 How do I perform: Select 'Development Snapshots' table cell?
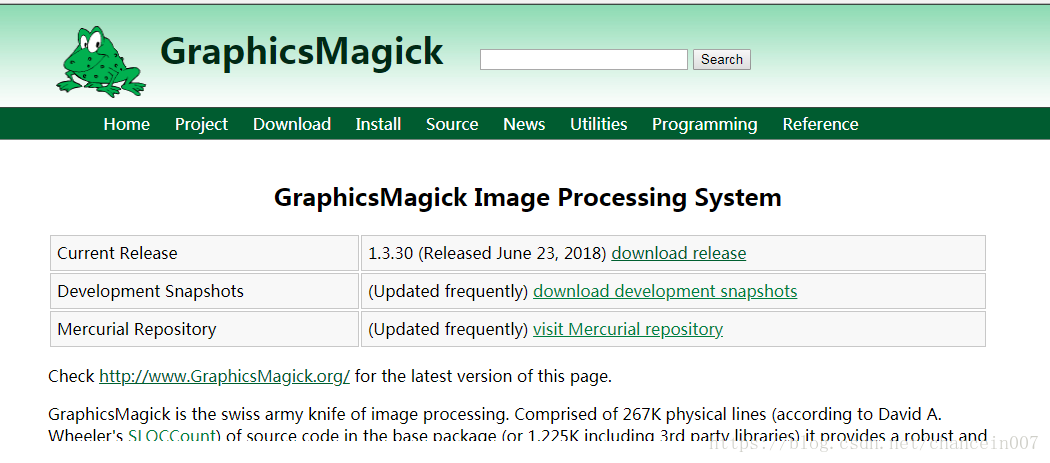(204, 291)
